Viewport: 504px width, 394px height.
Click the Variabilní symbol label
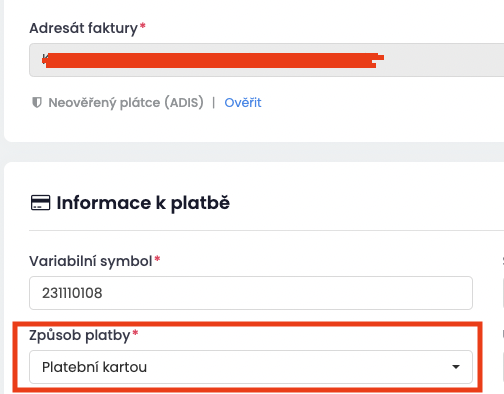[x=91, y=261]
